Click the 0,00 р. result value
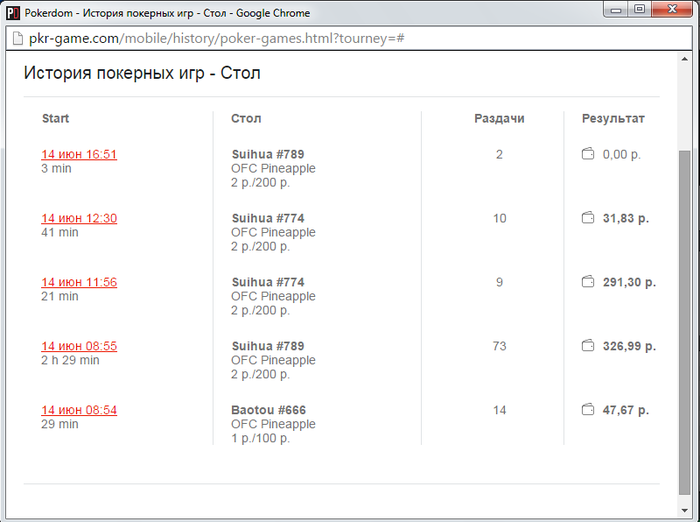 click(621, 155)
